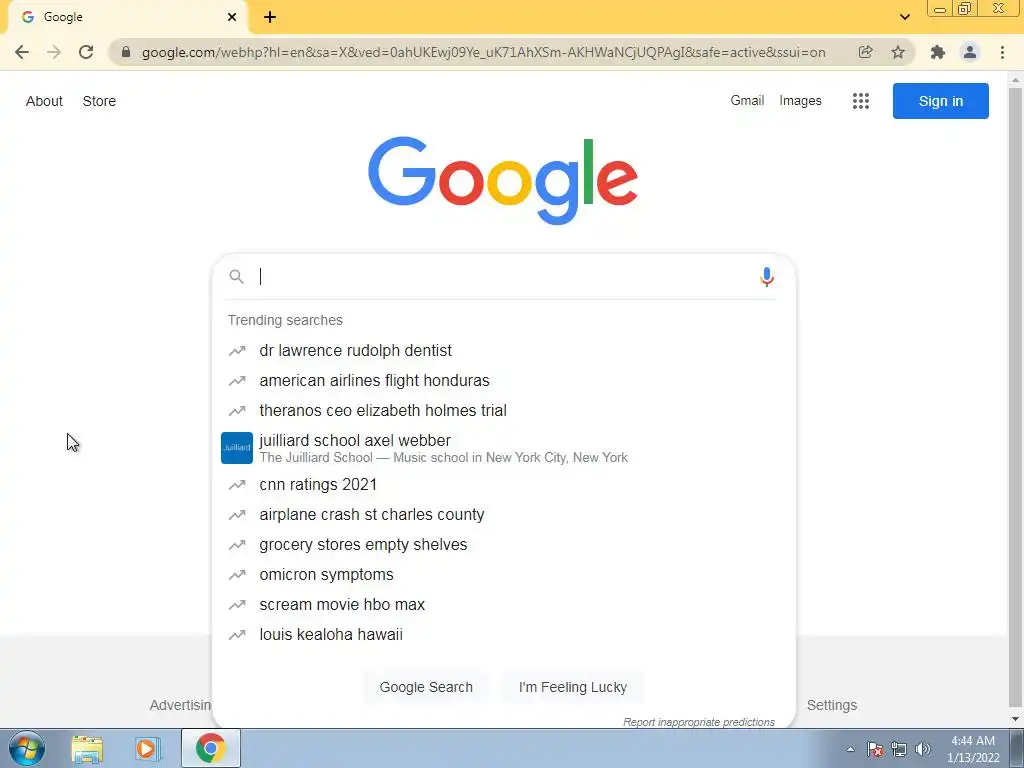The image size is (1024, 768).
Task: Click the Juilliard logo thumbnail
Action: (x=237, y=448)
